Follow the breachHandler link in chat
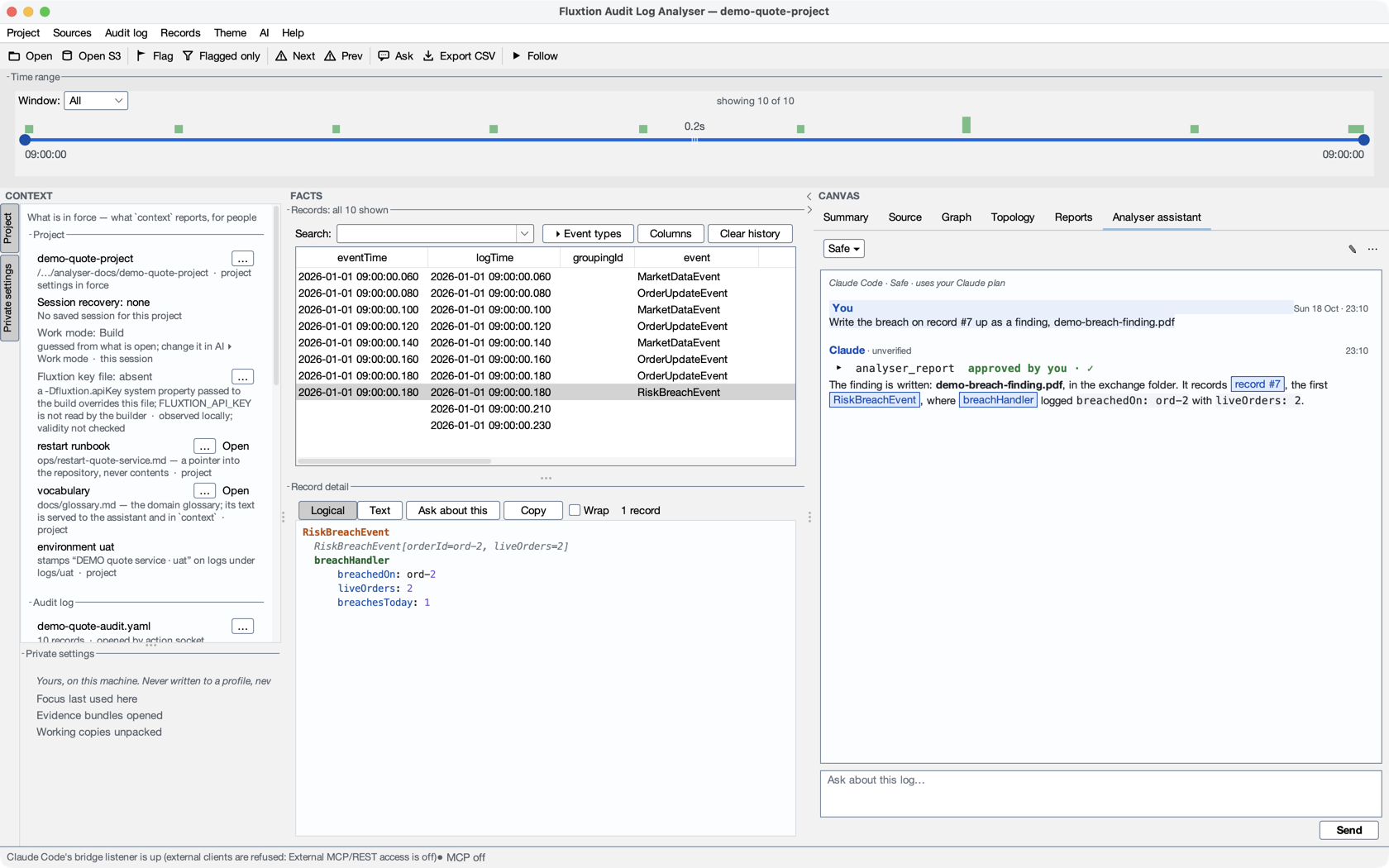Image resolution: width=1389 pixels, height=868 pixels. (998, 400)
